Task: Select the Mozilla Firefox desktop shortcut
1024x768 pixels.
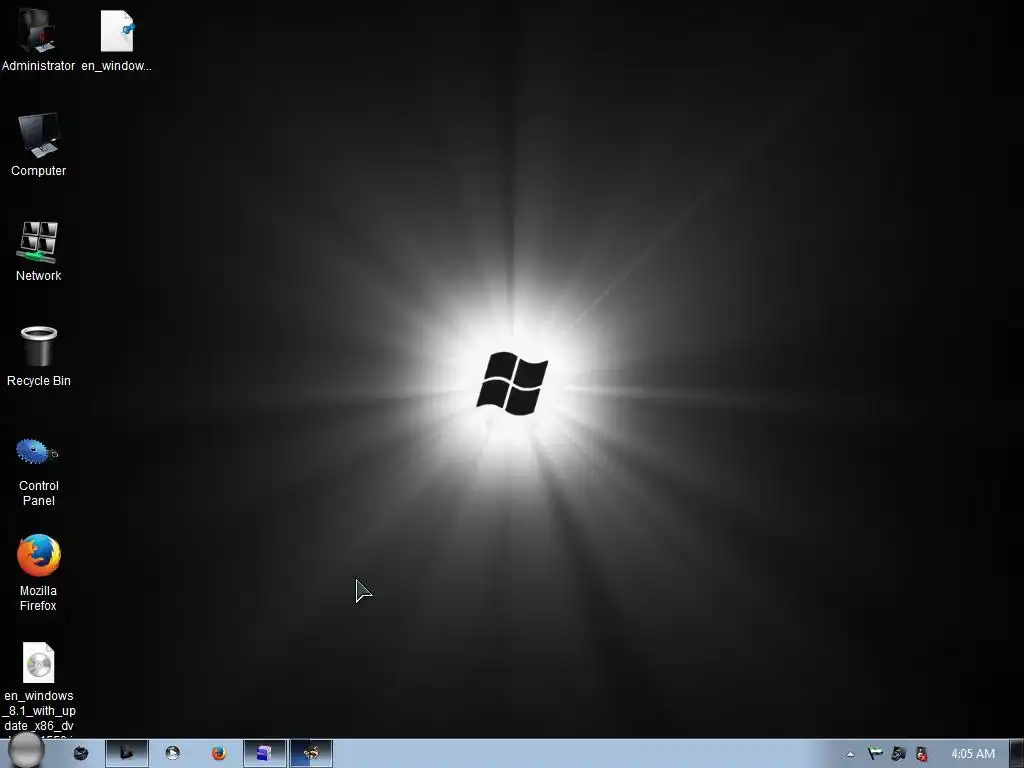Action: point(39,573)
